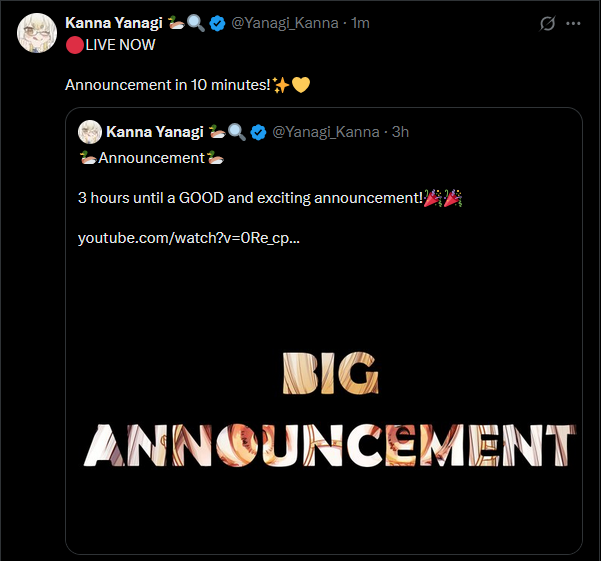
Task: Click the yellow heart emoji
Action: tap(301, 85)
